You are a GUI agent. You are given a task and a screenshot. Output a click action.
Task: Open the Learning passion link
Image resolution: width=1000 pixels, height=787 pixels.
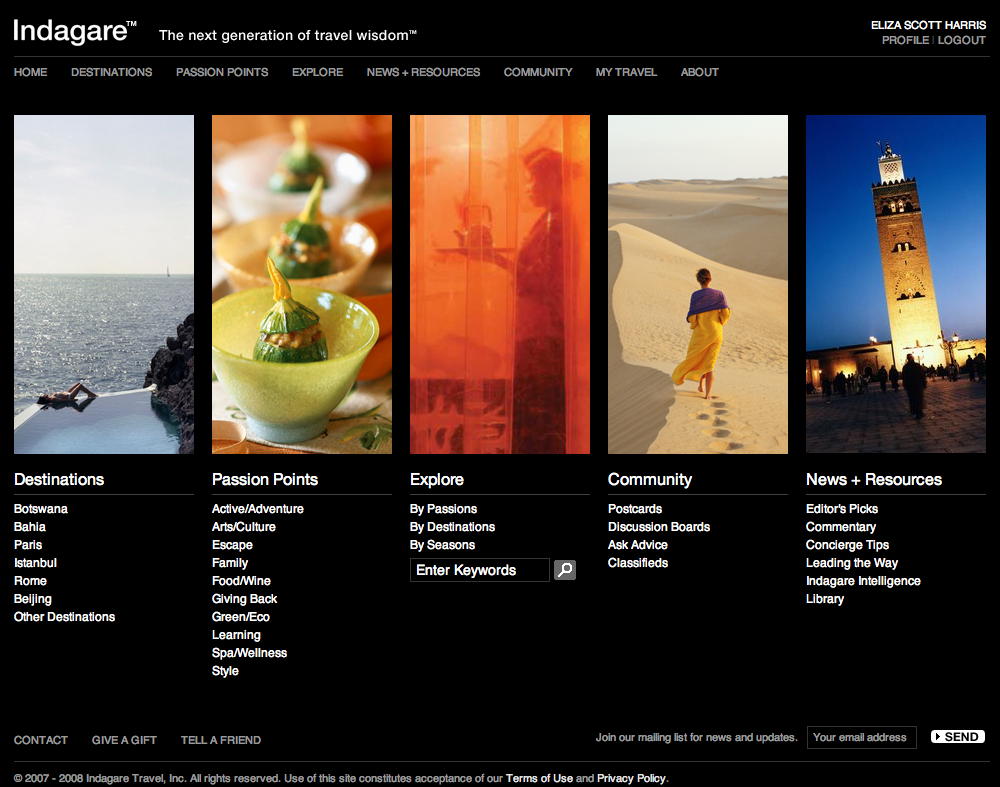click(236, 635)
